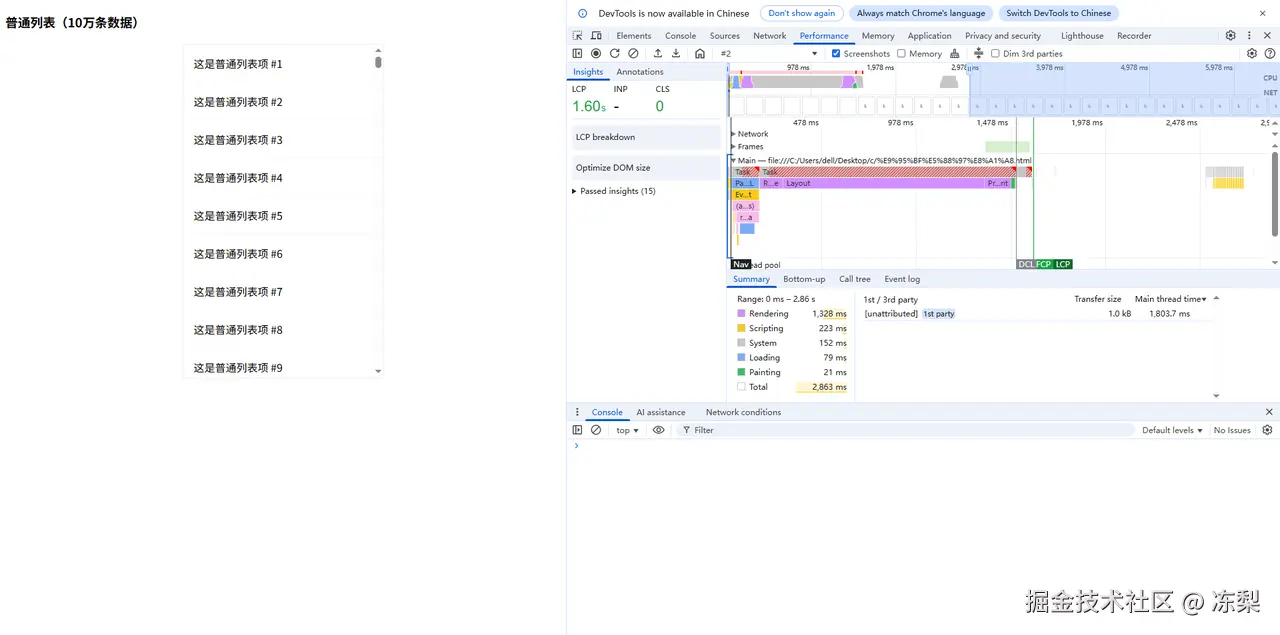This screenshot has height=635, width=1280.
Task: Open Performance capture settings gear
Action: coord(1252,54)
